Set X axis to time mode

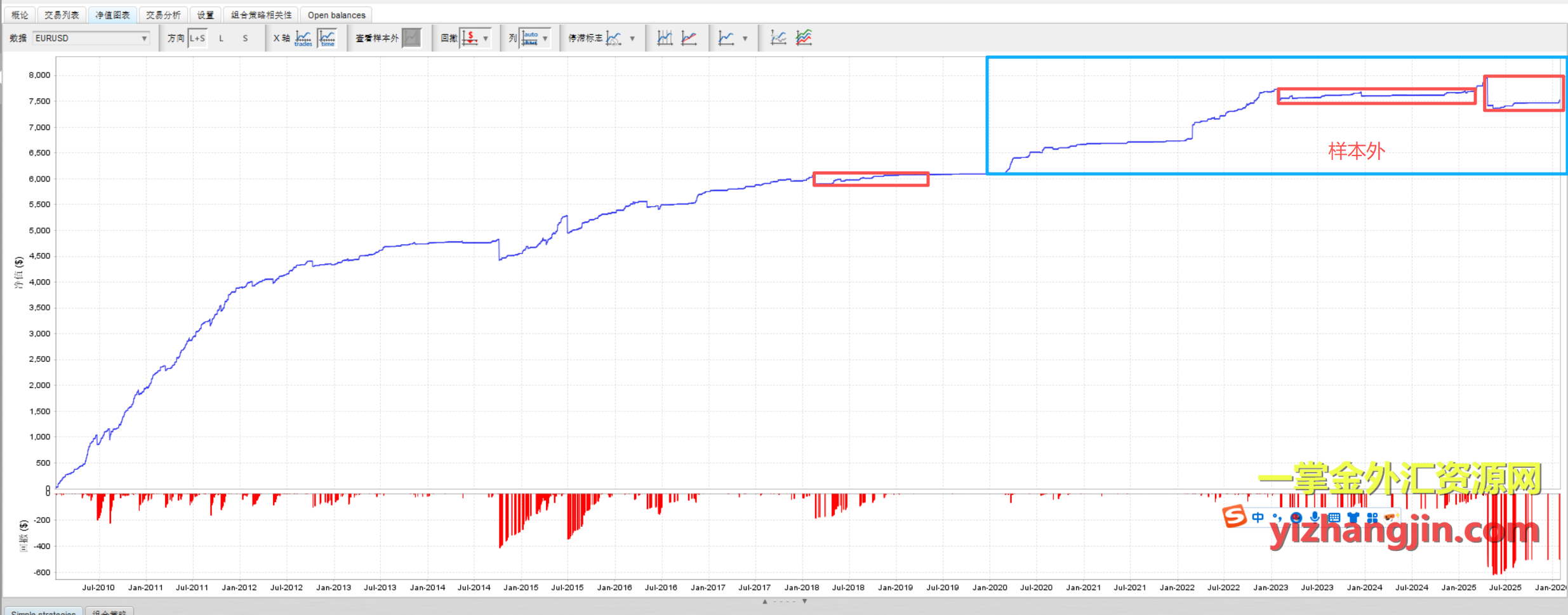(328, 38)
